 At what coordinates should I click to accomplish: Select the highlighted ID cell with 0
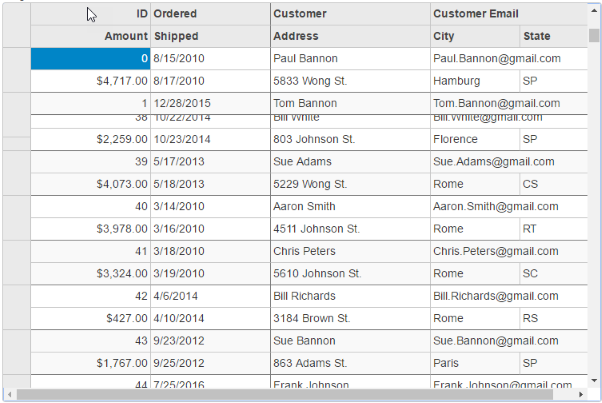point(91,58)
